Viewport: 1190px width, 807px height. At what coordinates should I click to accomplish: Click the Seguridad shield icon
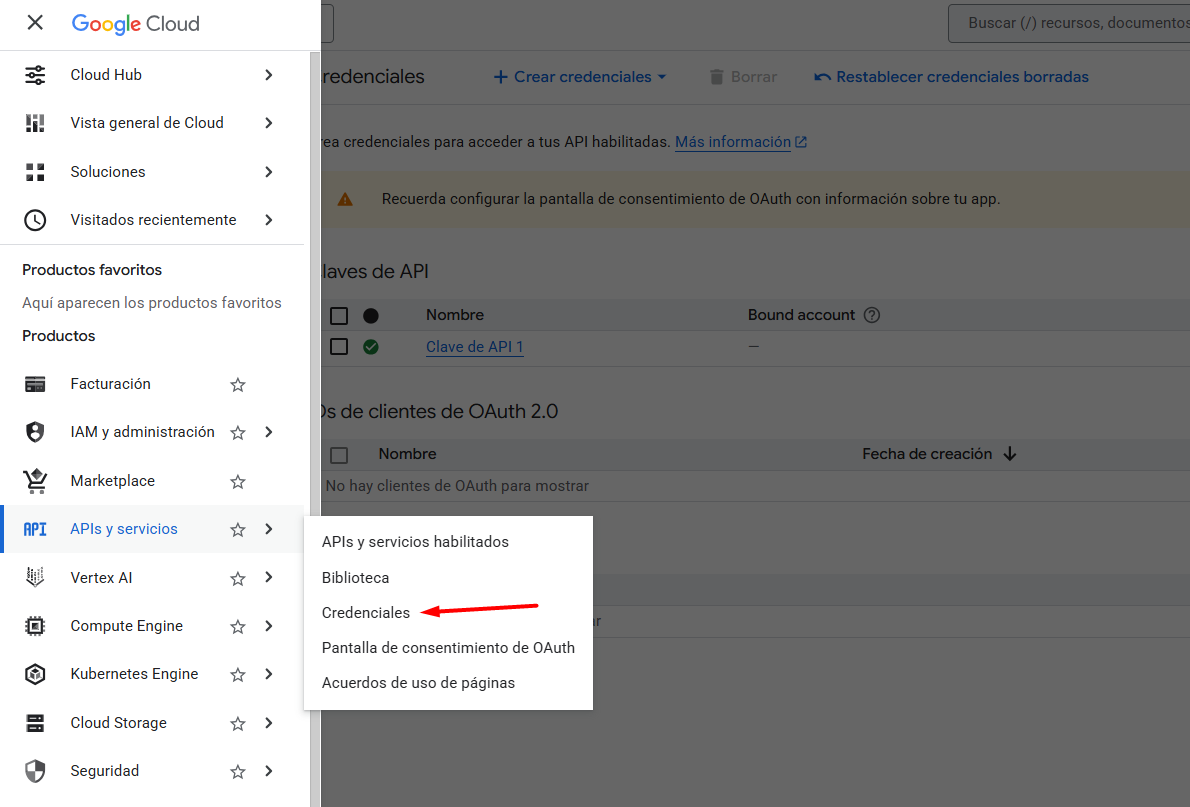pyautogui.click(x=35, y=771)
